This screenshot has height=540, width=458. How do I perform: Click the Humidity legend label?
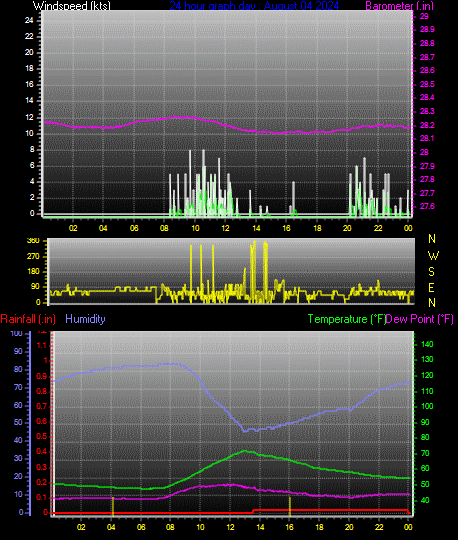point(85,319)
